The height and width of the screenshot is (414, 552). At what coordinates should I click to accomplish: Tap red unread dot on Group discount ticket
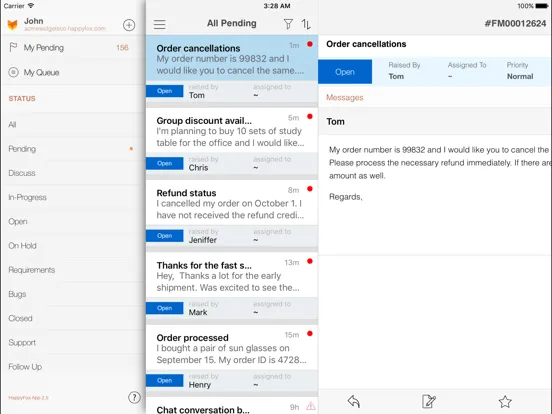tap(310, 117)
